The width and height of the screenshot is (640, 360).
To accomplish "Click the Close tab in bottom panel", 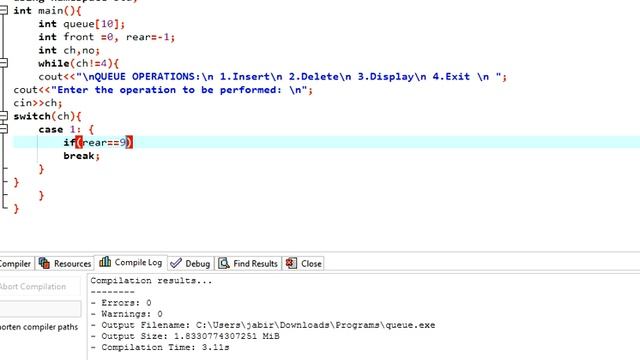I will tap(303, 264).
